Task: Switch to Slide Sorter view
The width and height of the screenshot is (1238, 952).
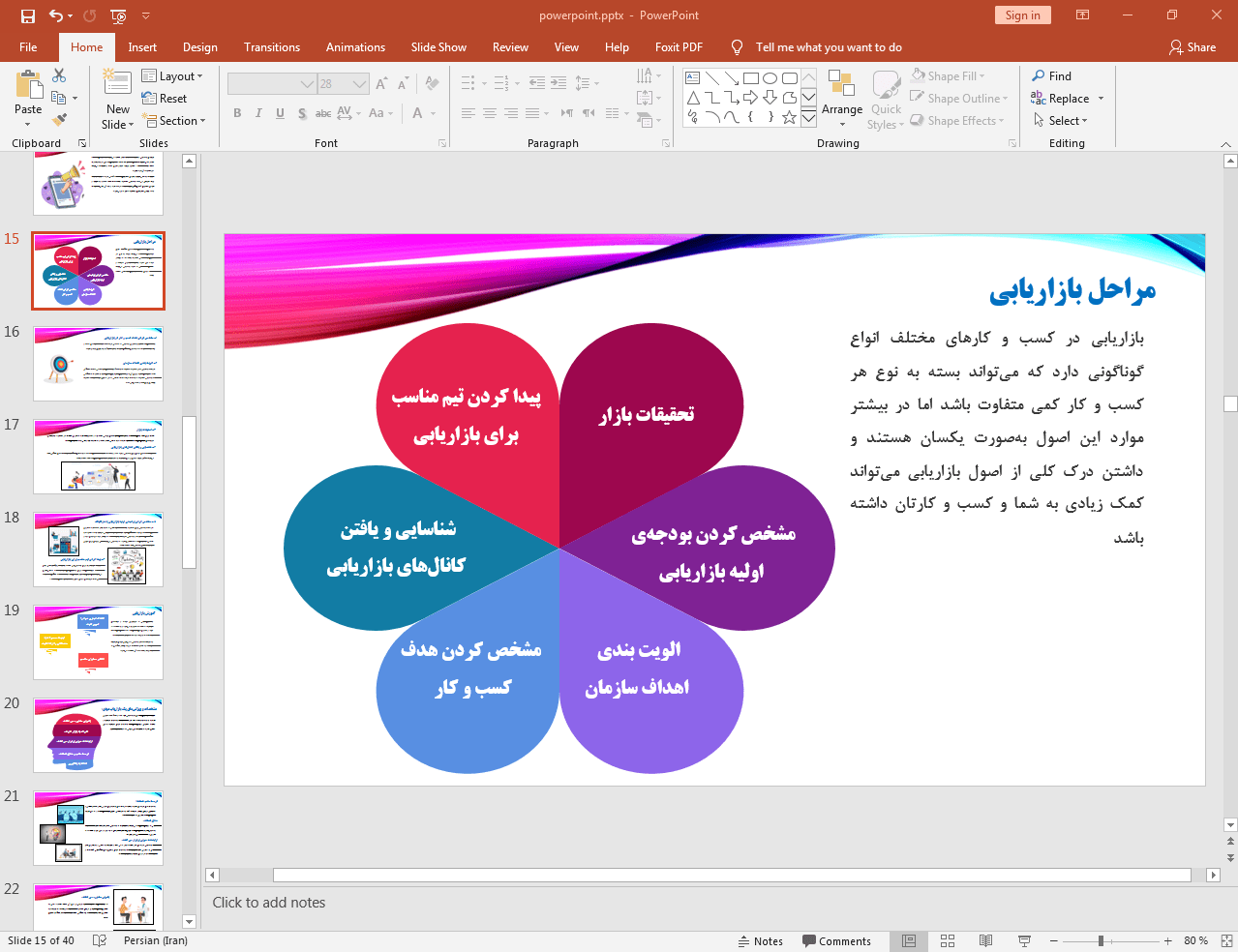Action: pos(948,940)
